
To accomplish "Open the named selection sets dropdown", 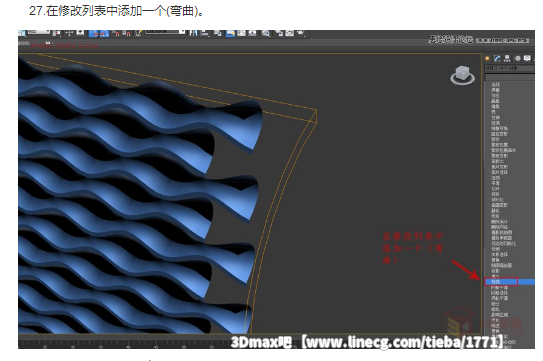I will pos(165,32).
